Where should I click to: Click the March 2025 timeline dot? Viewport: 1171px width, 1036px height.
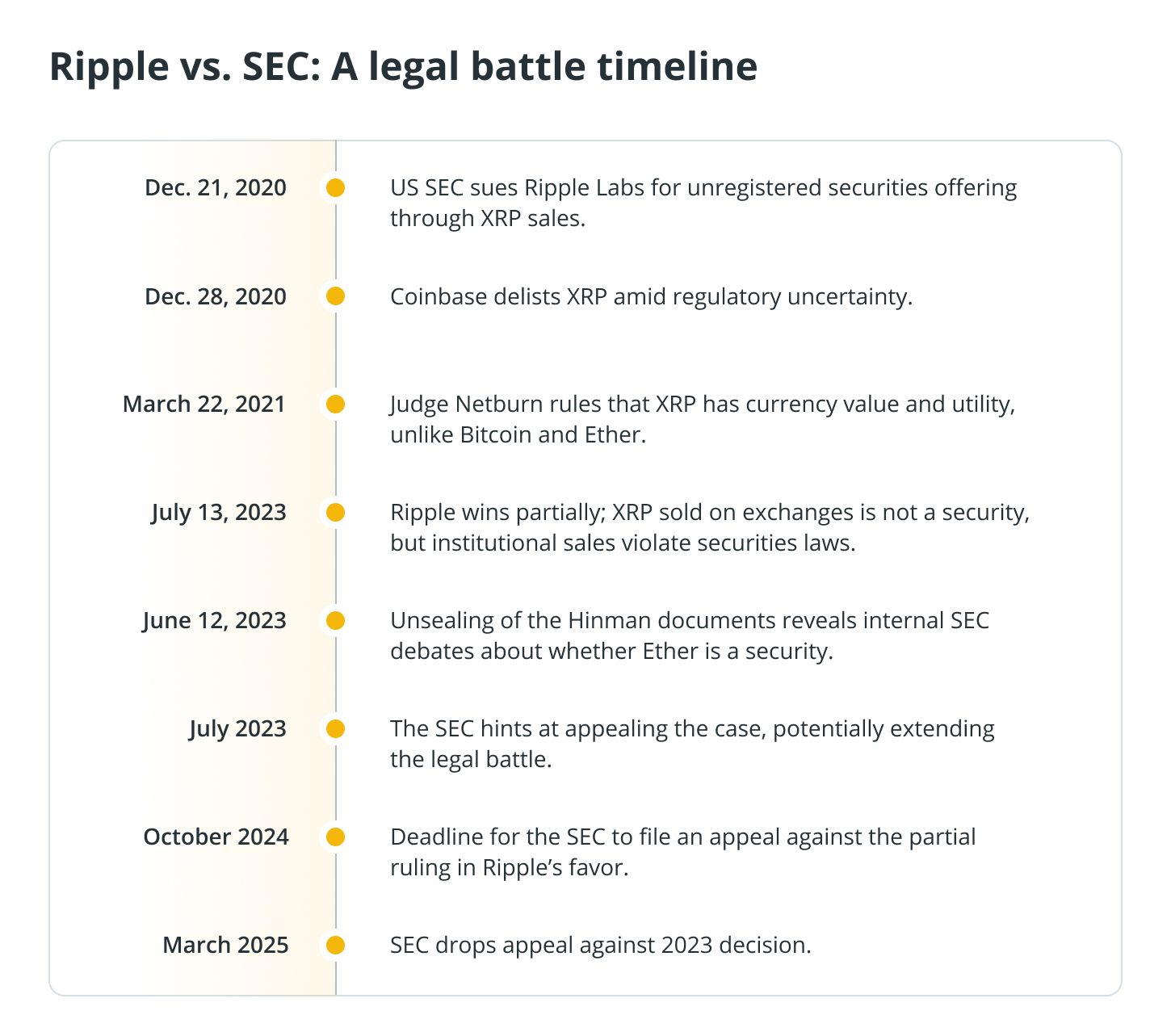pos(335,945)
